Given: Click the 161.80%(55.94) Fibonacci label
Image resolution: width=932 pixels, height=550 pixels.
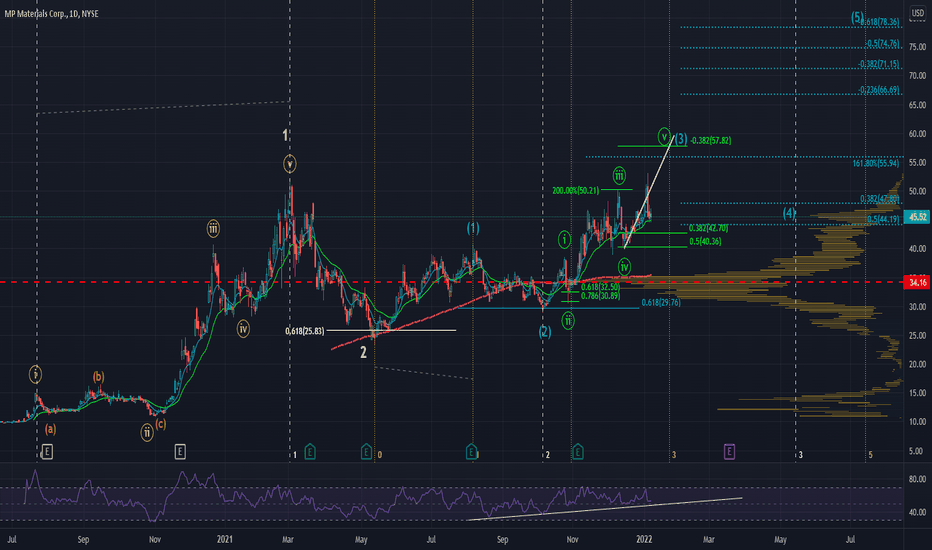Looking at the screenshot, I should click(x=876, y=163).
